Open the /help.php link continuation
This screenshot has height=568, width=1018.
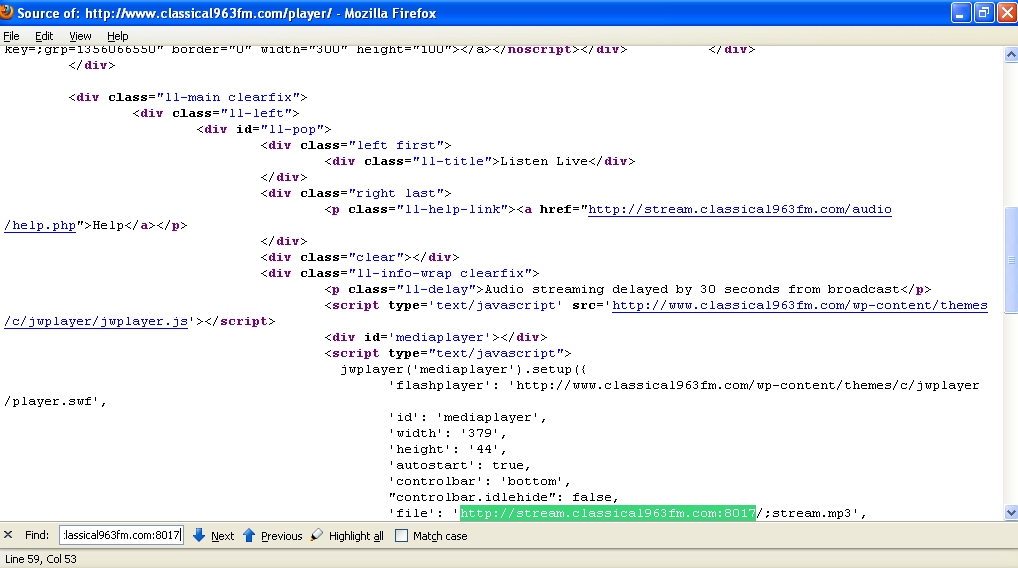coord(40,225)
